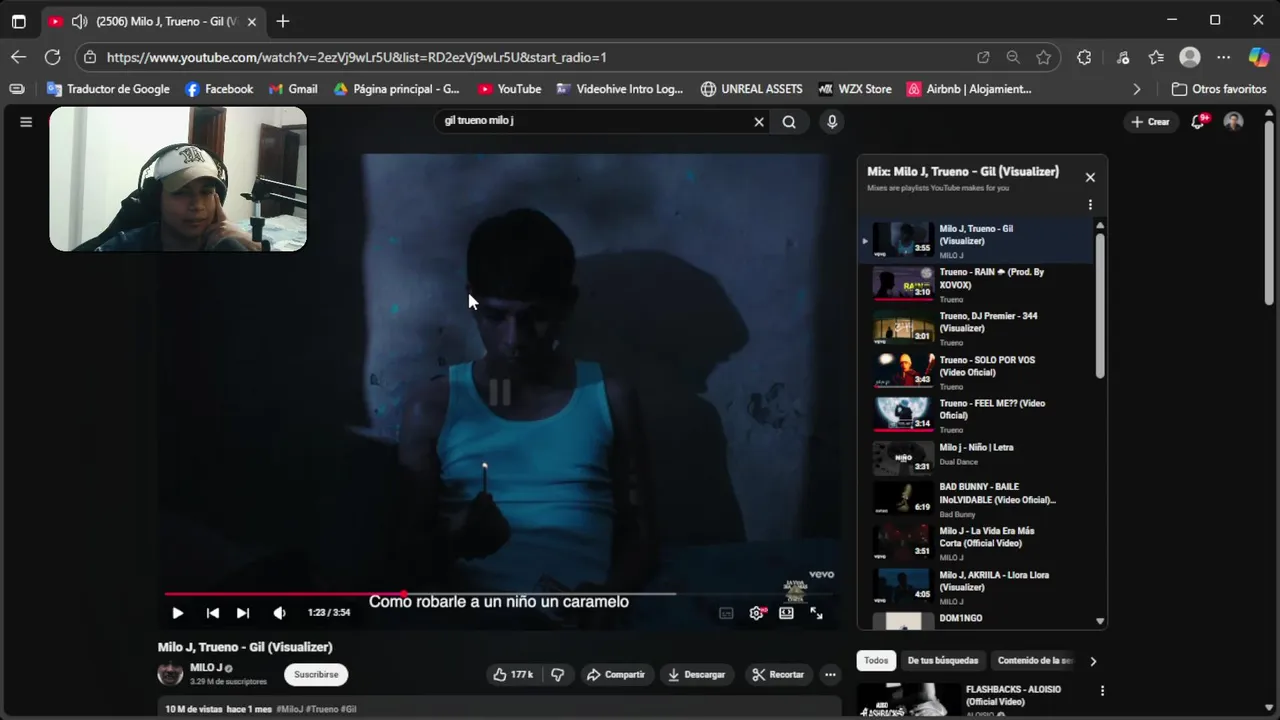Open more actions ellipsis beside Recortar
This screenshot has height=720, width=1280.
click(830, 675)
